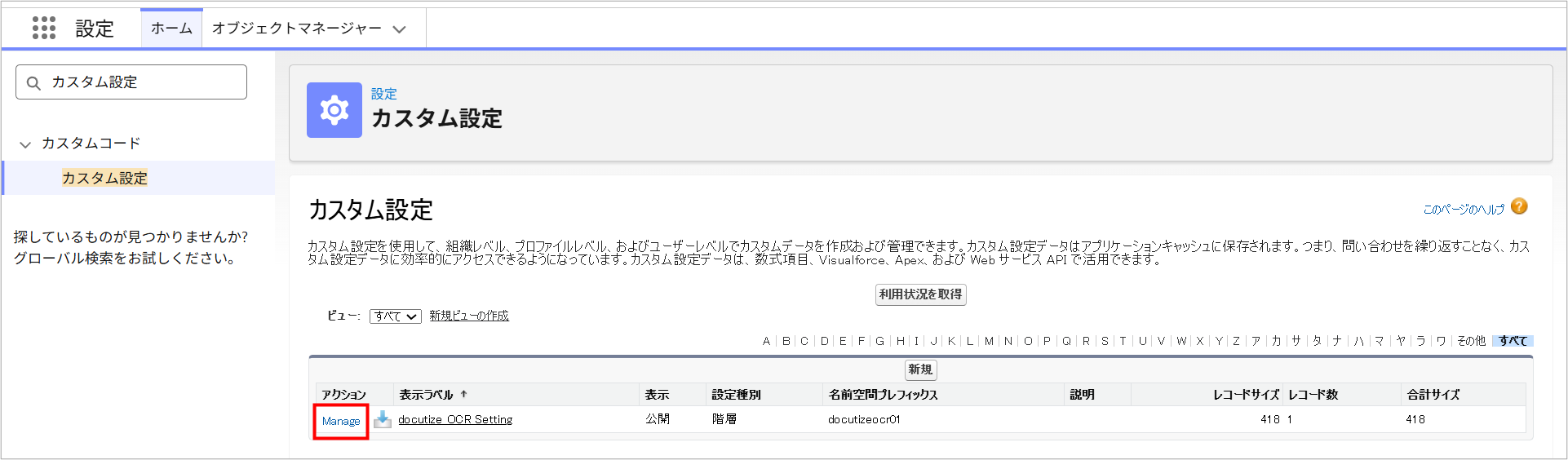Click the アクション column header
The height and width of the screenshot is (460, 1568).
pyautogui.click(x=343, y=395)
